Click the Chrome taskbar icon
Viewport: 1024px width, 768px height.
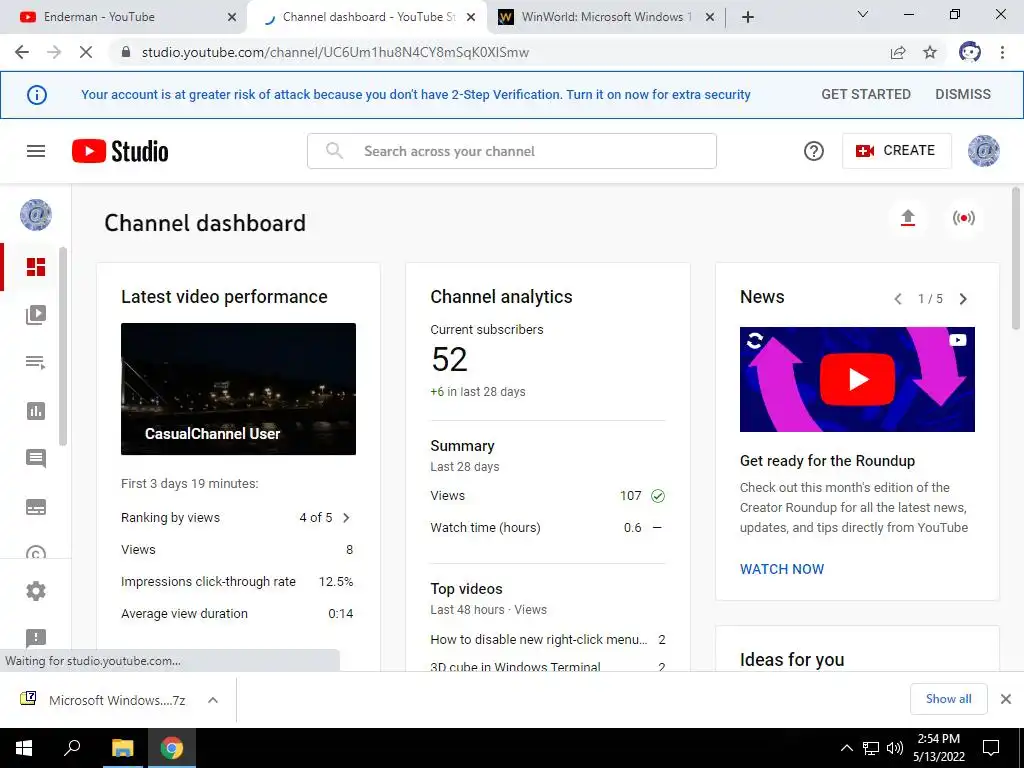[x=172, y=748]
